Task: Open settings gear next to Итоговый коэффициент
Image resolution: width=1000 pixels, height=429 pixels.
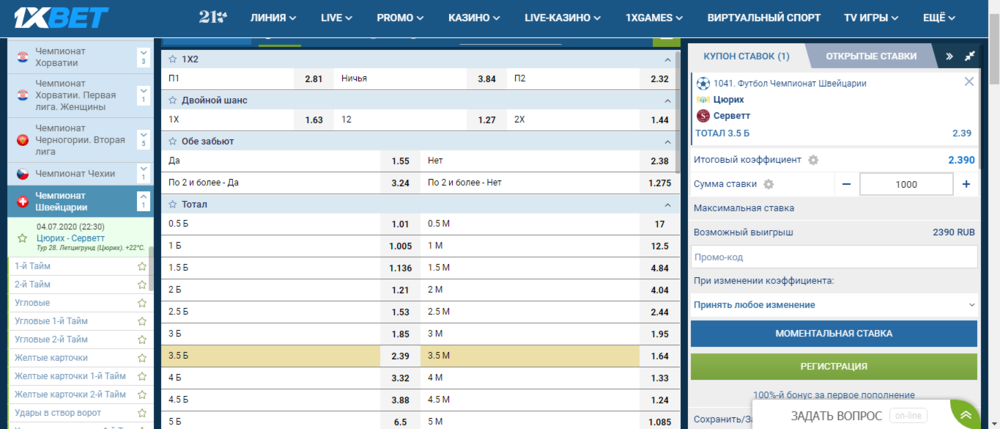Action: (812, 160)
